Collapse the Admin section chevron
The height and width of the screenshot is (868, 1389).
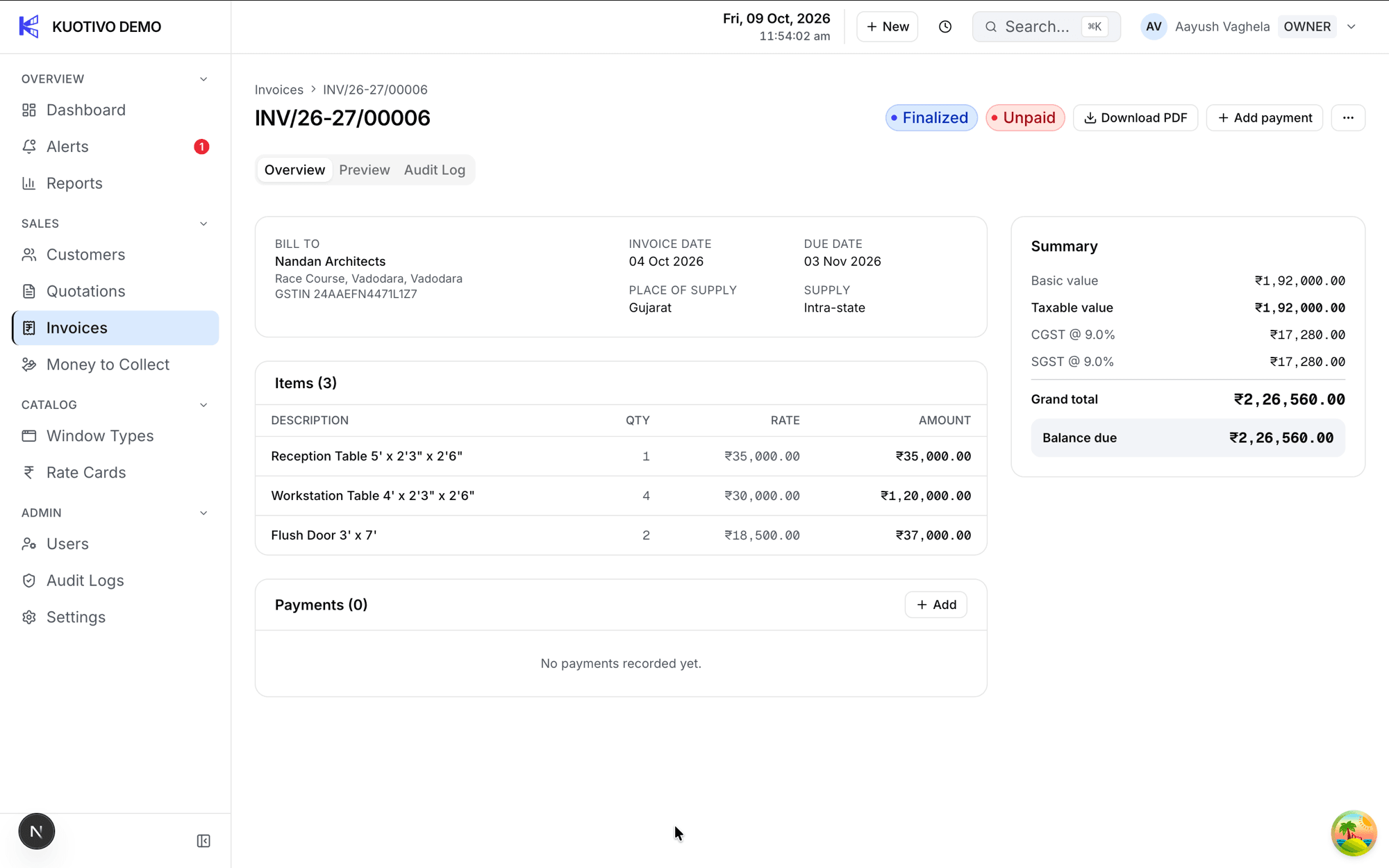coord(203,513)
